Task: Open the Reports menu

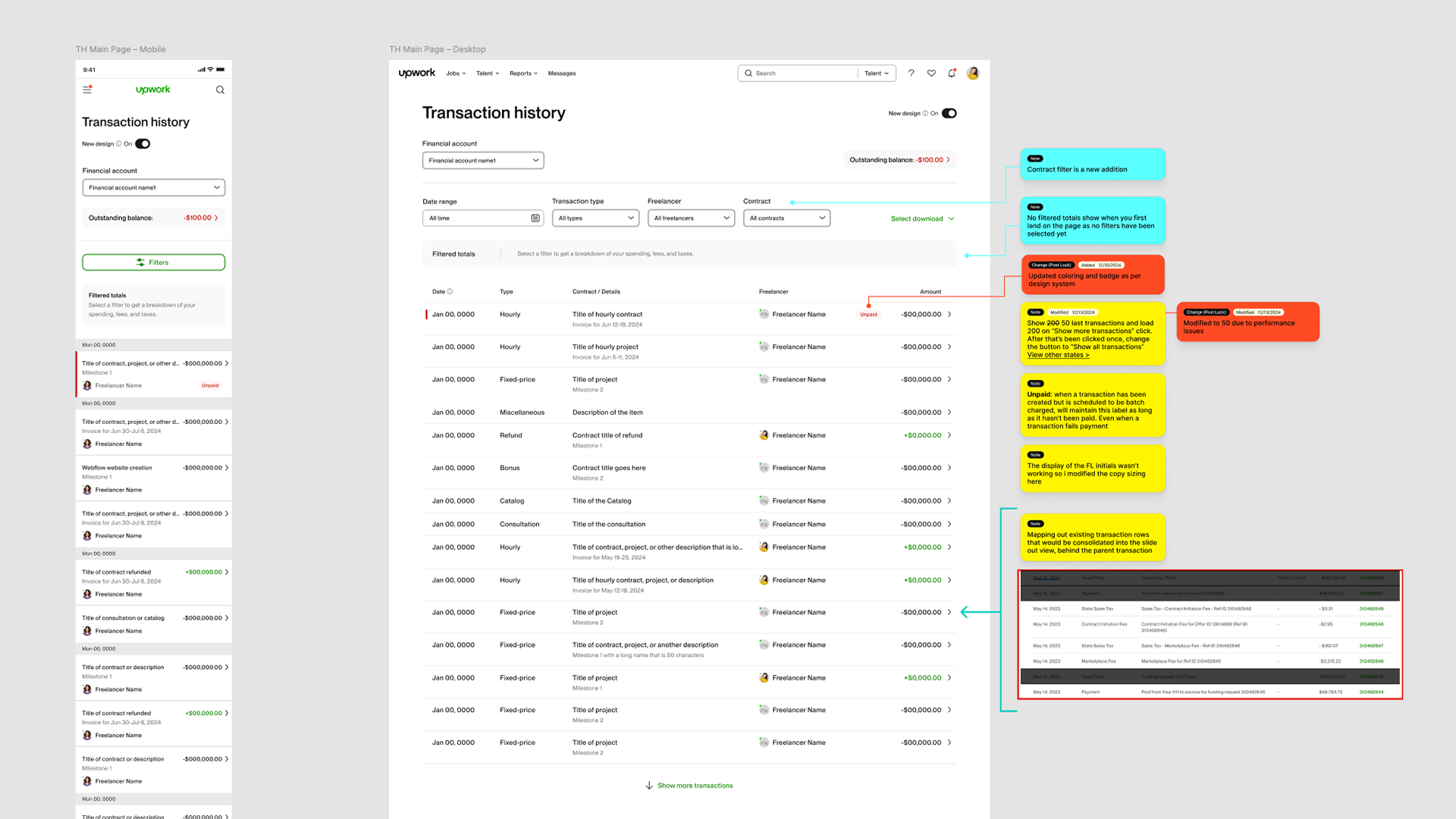Action: 522,74
